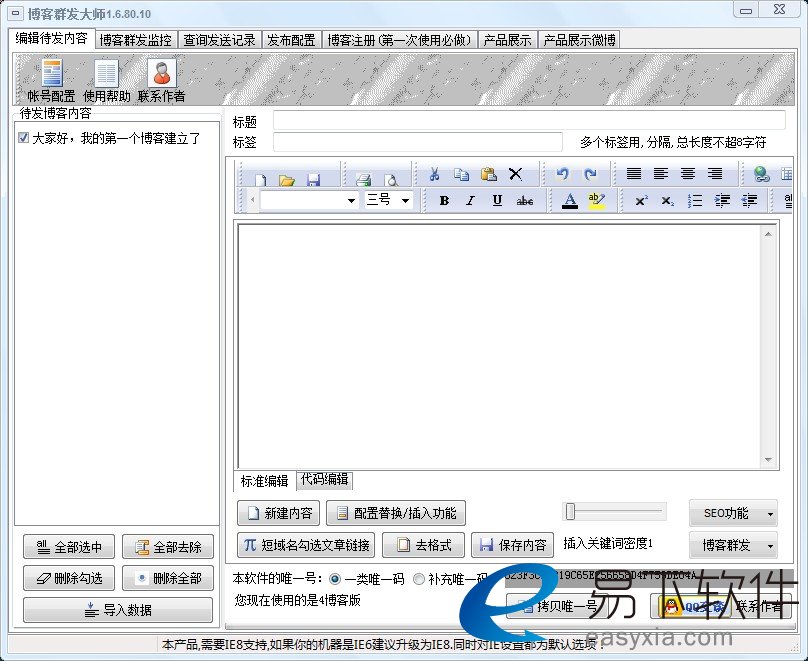Switch to 标准编辑 editor tab
Screen dimensions: 808x661
(x=264, y=481)
